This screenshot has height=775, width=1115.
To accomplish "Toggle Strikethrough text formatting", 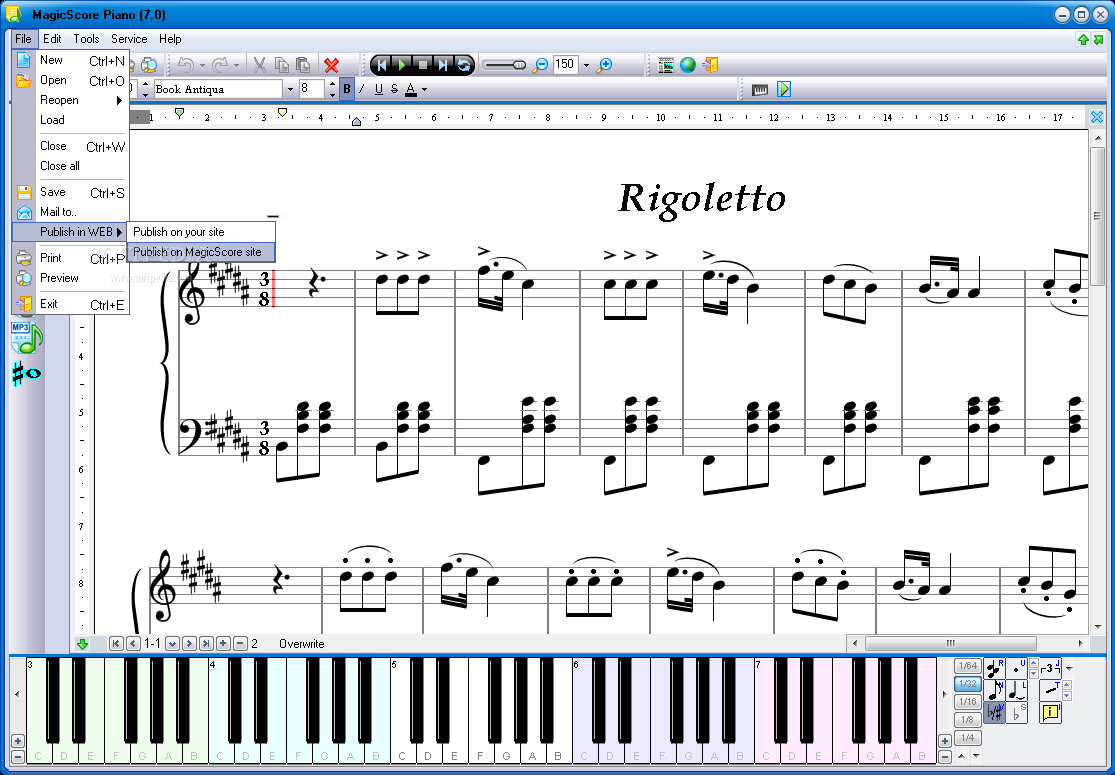I will (395, 90).
